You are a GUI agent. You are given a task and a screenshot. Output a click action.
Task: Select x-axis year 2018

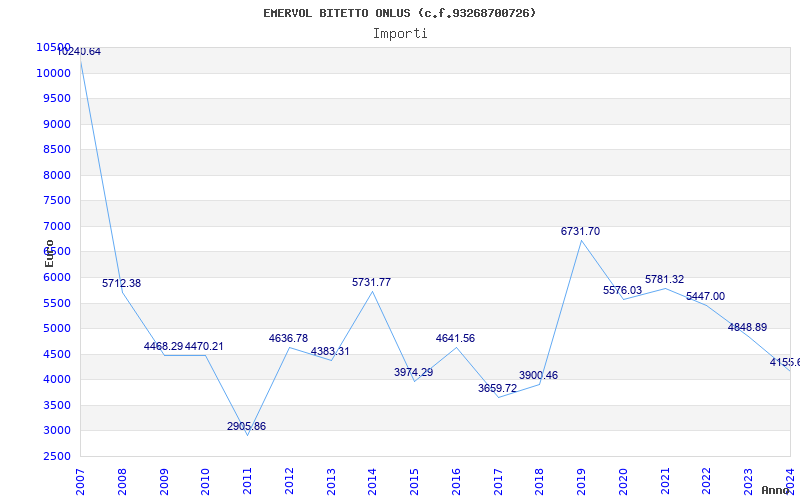(539, 482)
